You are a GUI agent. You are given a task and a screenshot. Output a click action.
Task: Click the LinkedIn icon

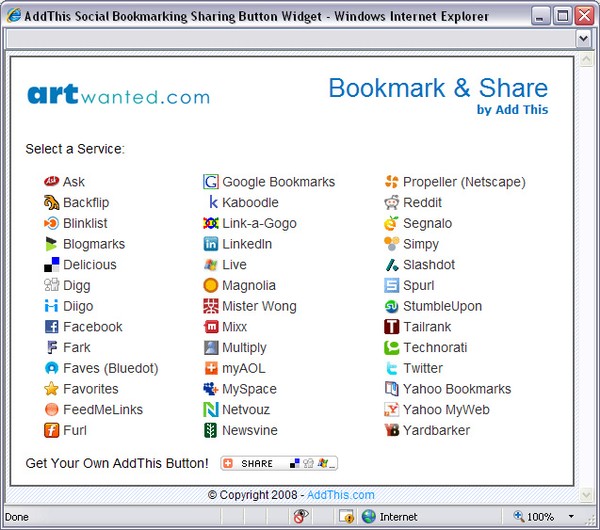pyautogui.click(x=210, y=244)
